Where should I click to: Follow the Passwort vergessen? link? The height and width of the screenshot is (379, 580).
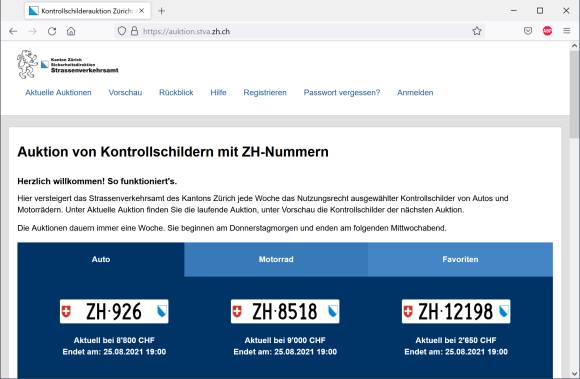[x=342, y=92]
